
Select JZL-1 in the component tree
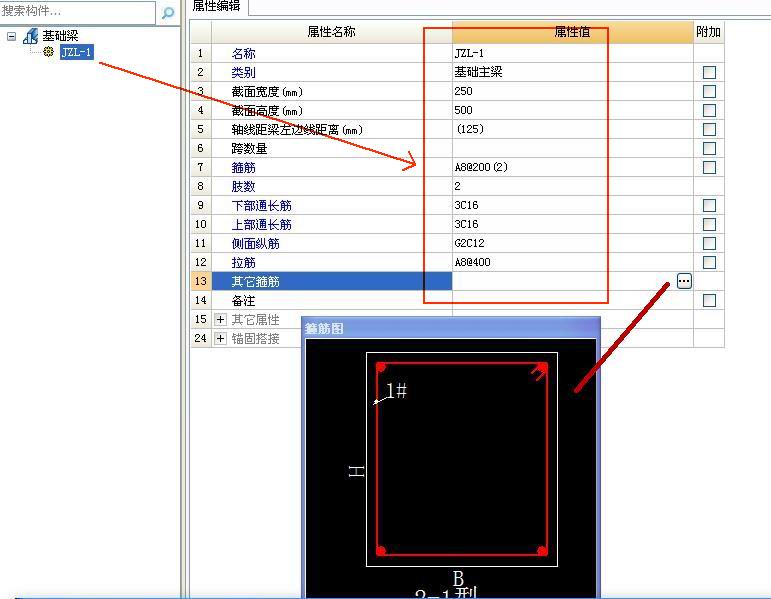click(76, 52)
